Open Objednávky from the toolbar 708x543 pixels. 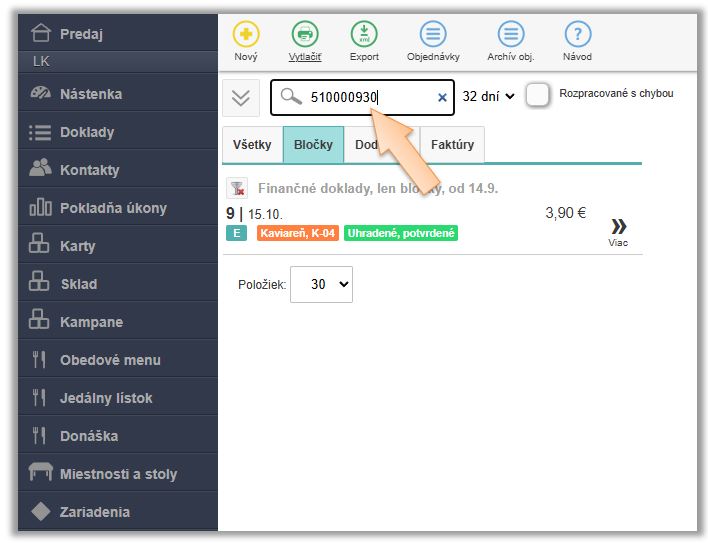tap(432, 35)
